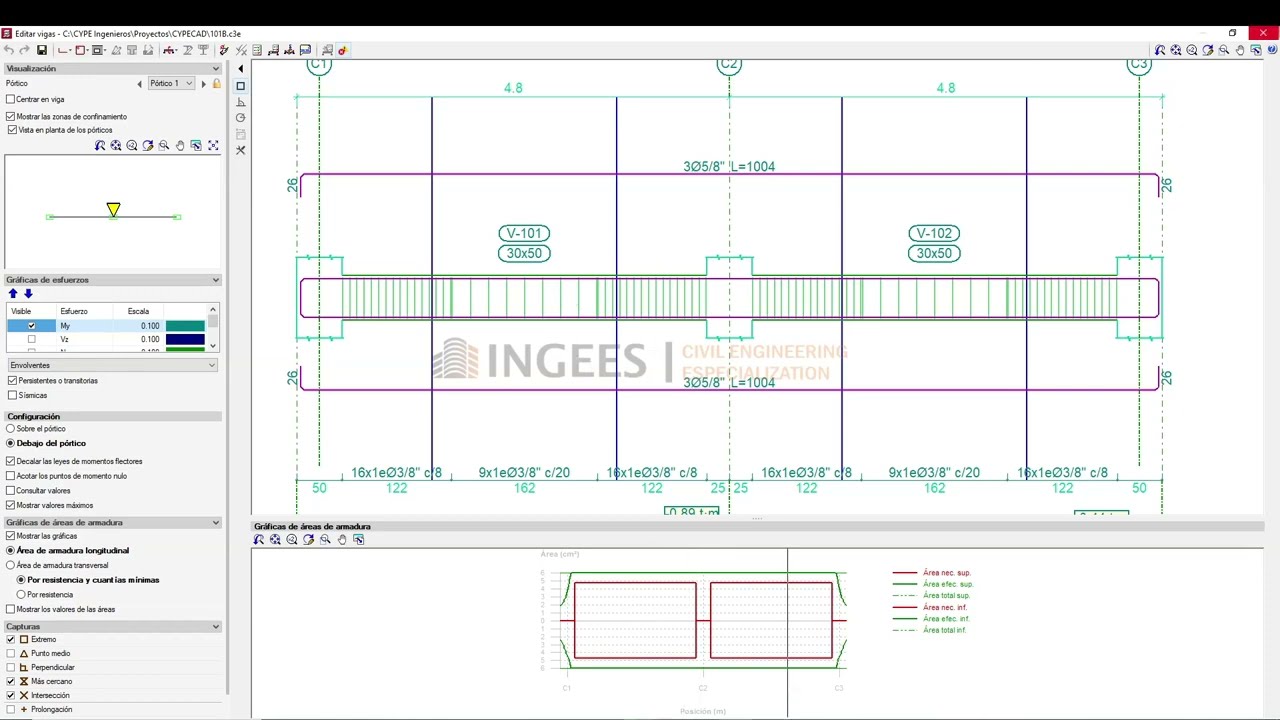1280x720 pixels.
Task: Collapse the Gráficas de áreas de armadura section
Action: [x=215, y=523]
